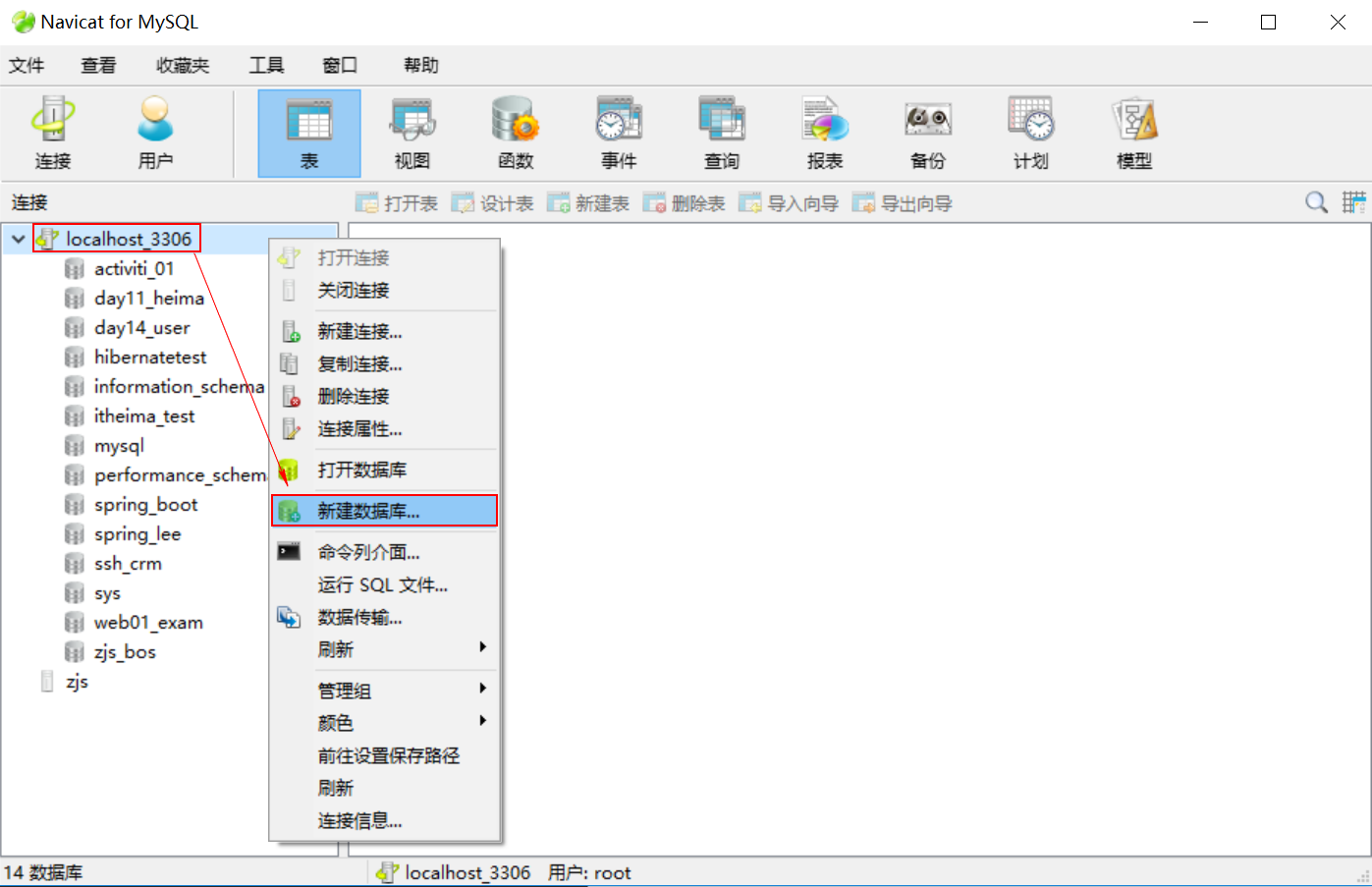The width and height of the screenshot is (1372, 887).
Task: Open the 用户 user manager icon
Action: coord(155,134)
